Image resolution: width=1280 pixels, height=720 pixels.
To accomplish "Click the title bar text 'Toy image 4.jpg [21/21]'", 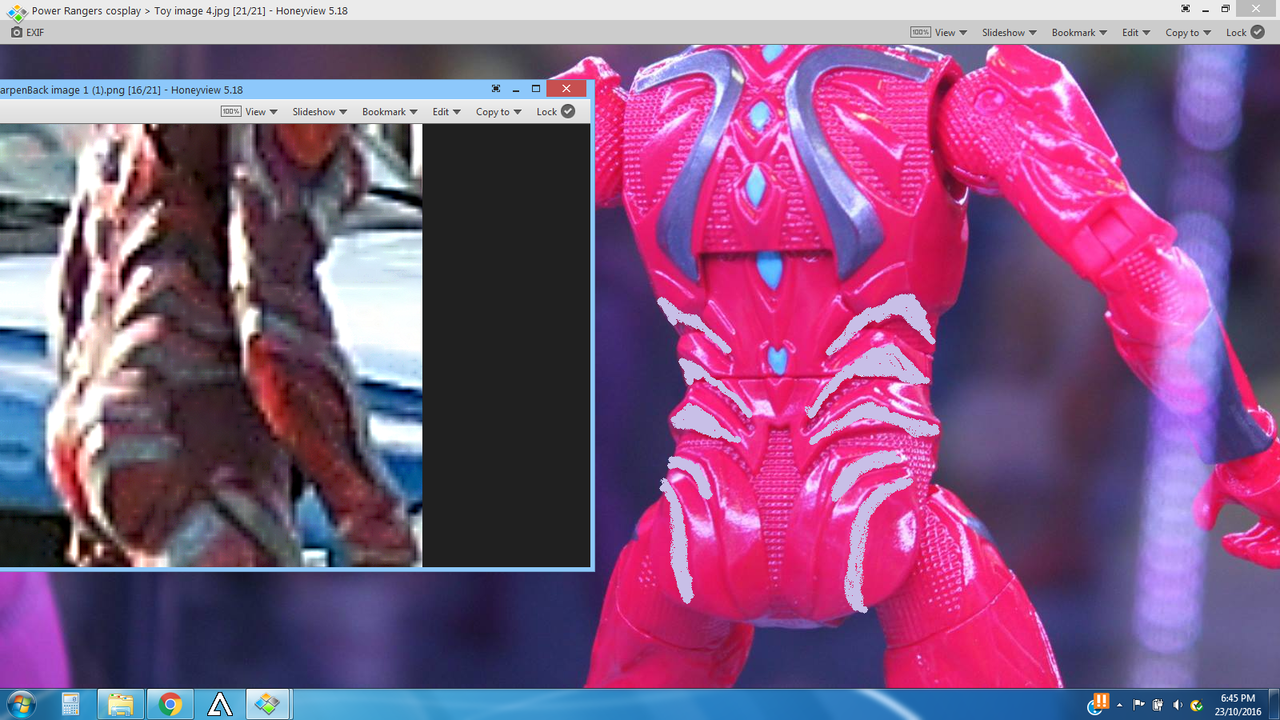I will tap(212, 11).
